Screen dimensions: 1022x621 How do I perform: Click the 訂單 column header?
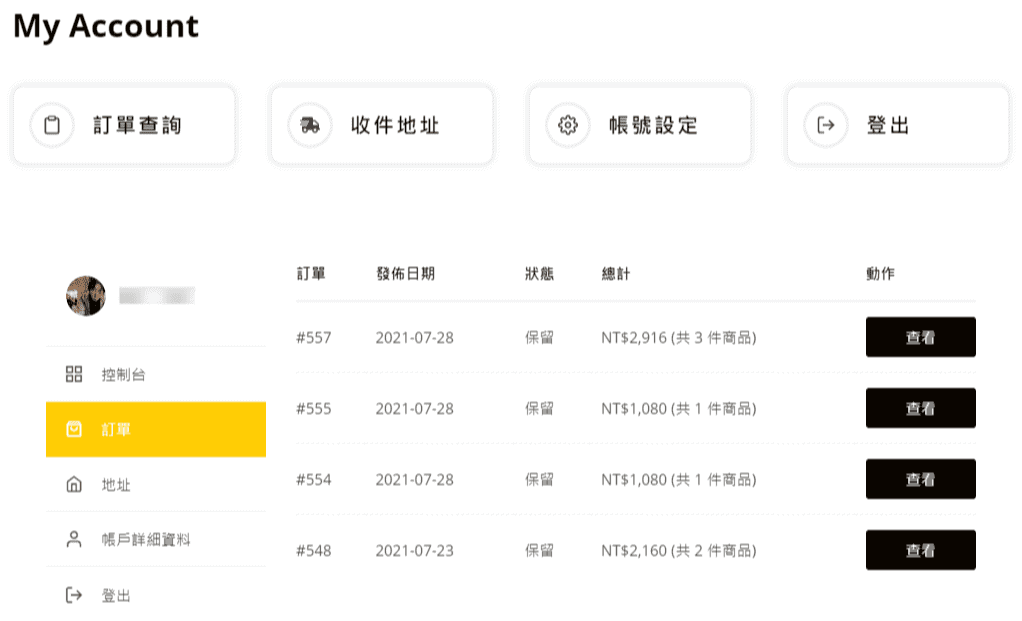(x=311, y=274)
